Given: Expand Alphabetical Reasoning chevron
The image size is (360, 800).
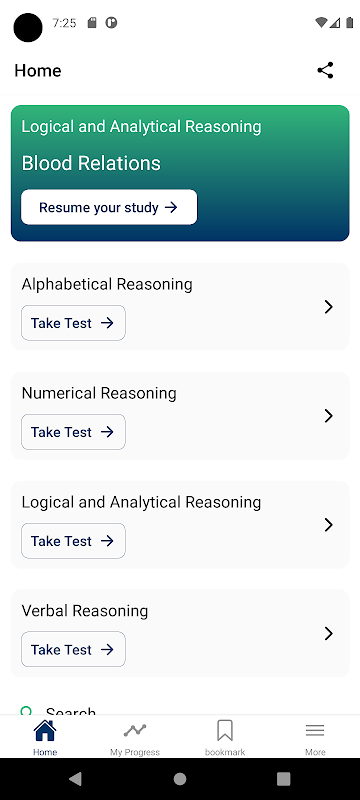Looking at the screenshot, I should coord(329,307).
